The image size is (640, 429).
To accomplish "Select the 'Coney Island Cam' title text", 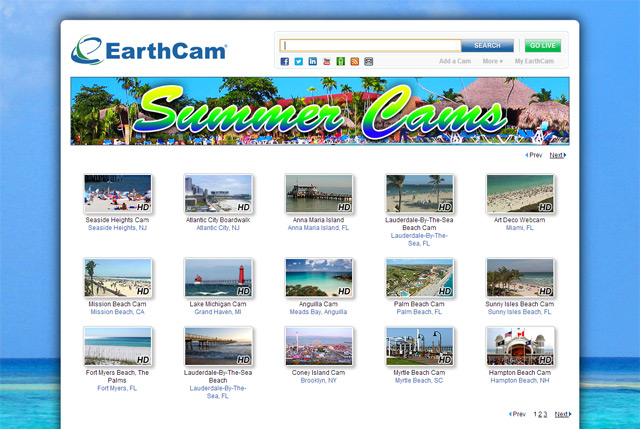I will pos(318,373).
